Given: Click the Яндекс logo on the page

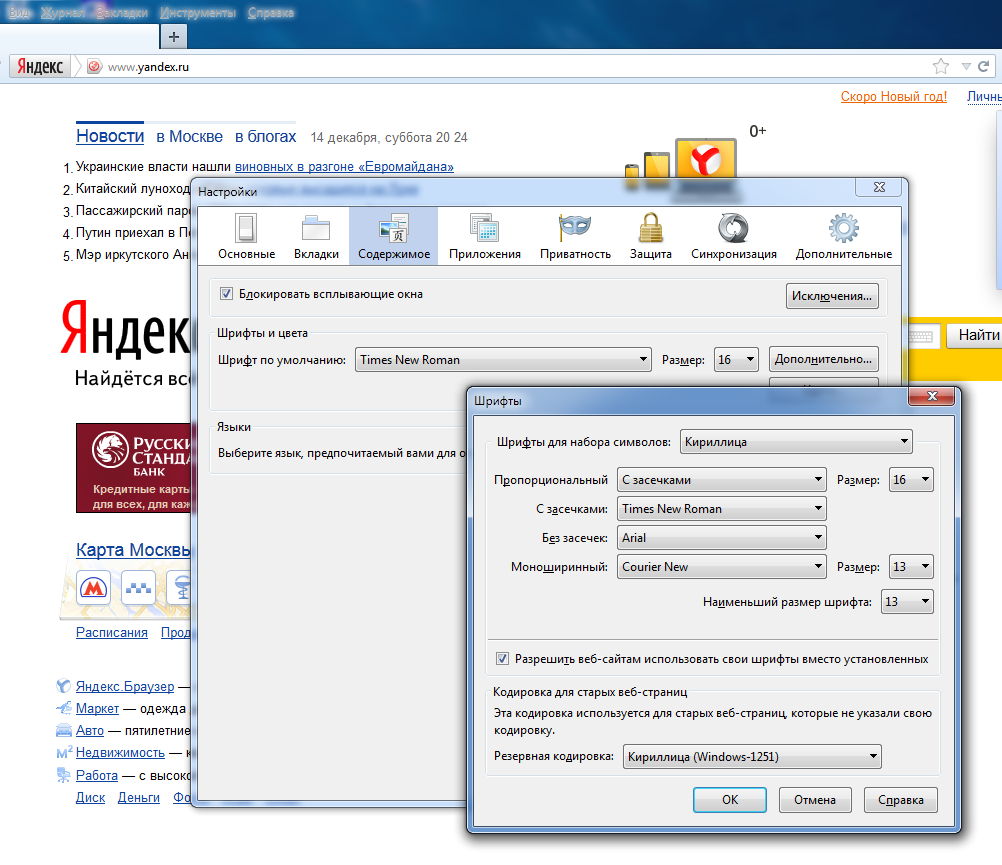Looking at the screenshot, I should pyautogui.click(x=125, y=329).
